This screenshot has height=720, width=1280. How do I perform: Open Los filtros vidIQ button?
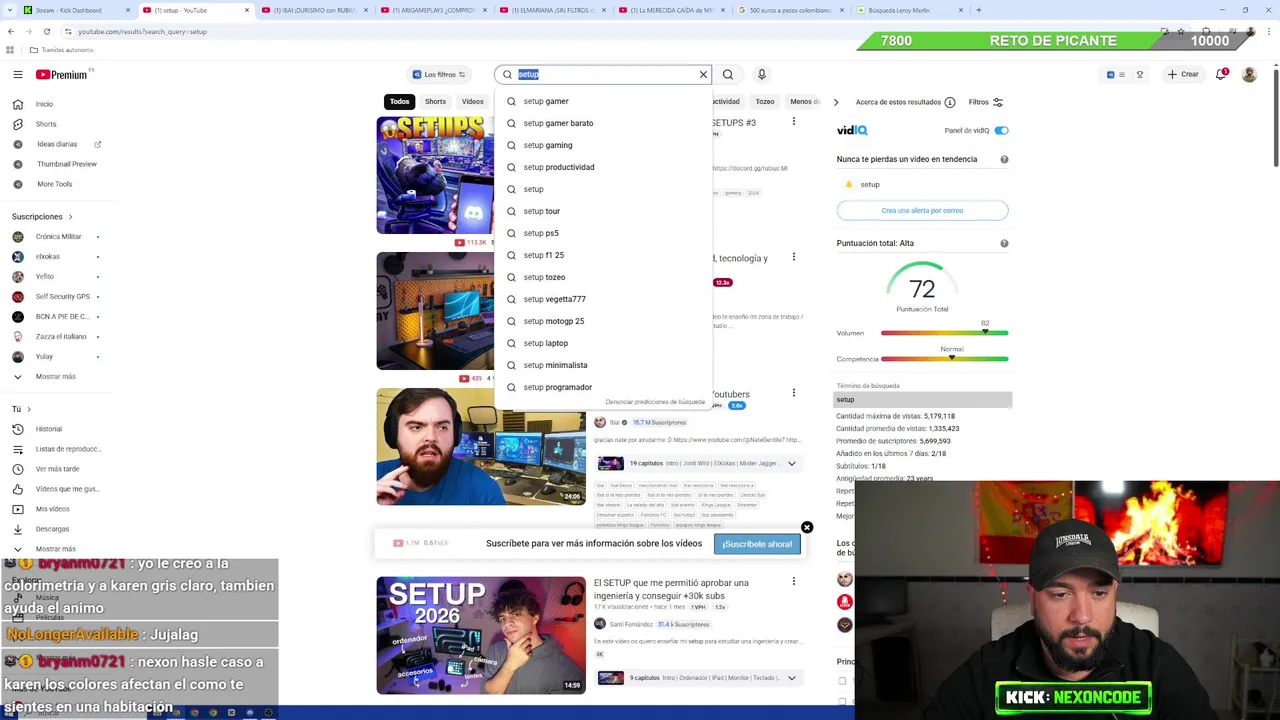(x=439, y=74)
